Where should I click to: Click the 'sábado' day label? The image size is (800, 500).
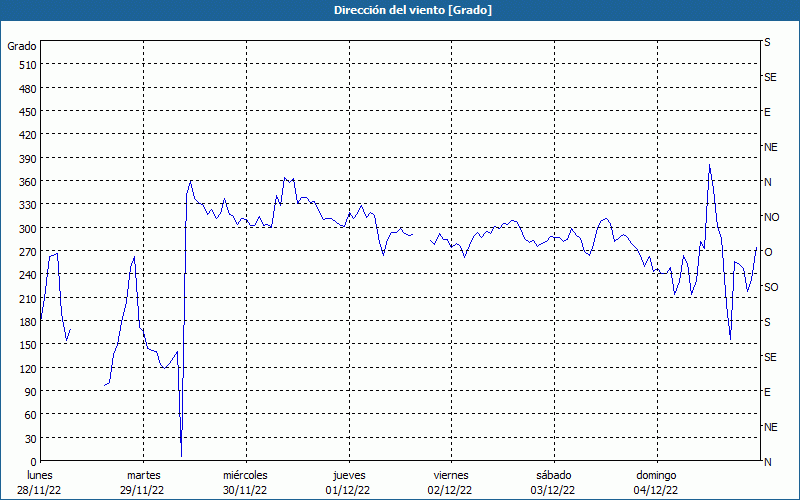point(554,476)
